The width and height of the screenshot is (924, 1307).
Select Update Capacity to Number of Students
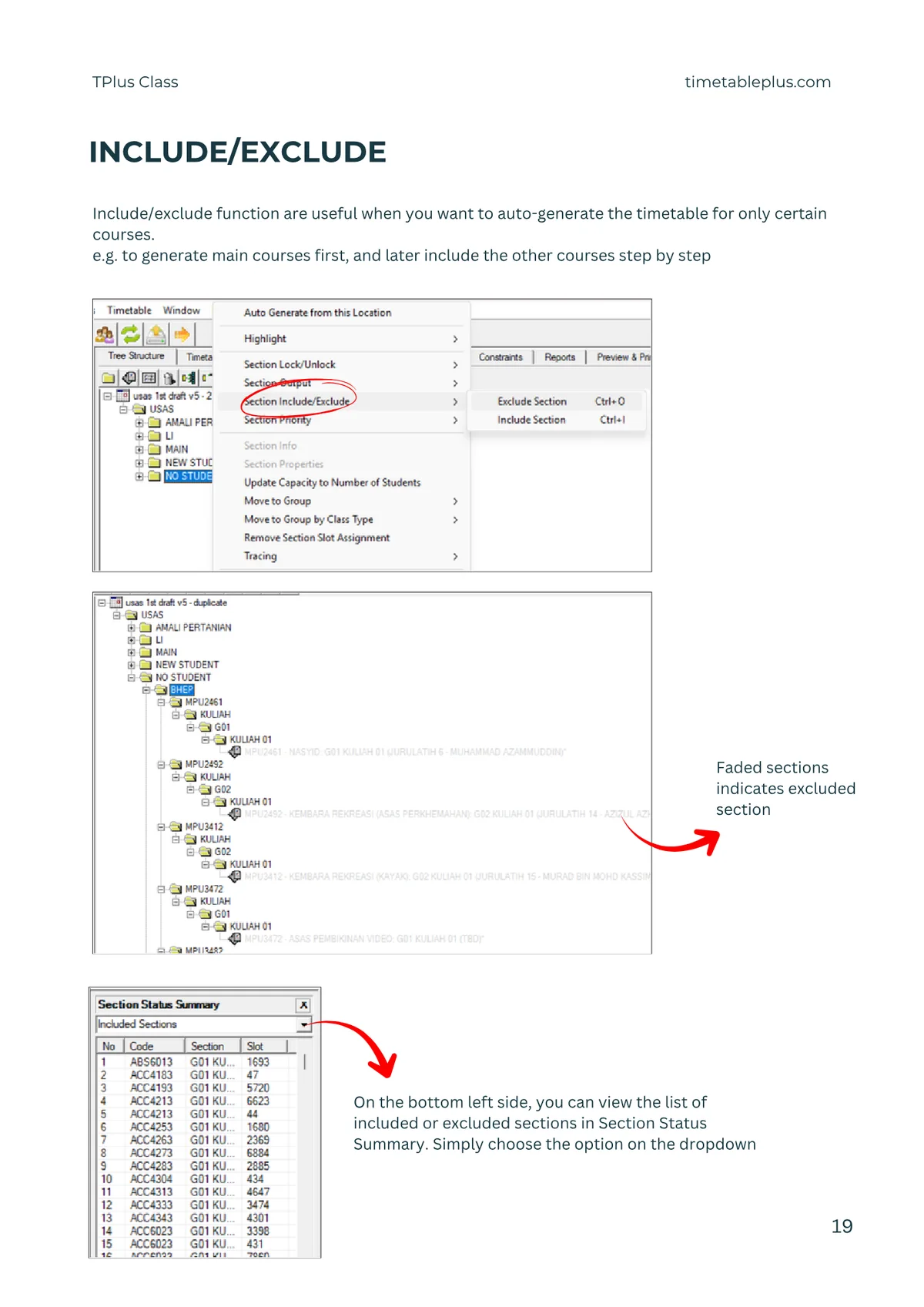point(343,482)
